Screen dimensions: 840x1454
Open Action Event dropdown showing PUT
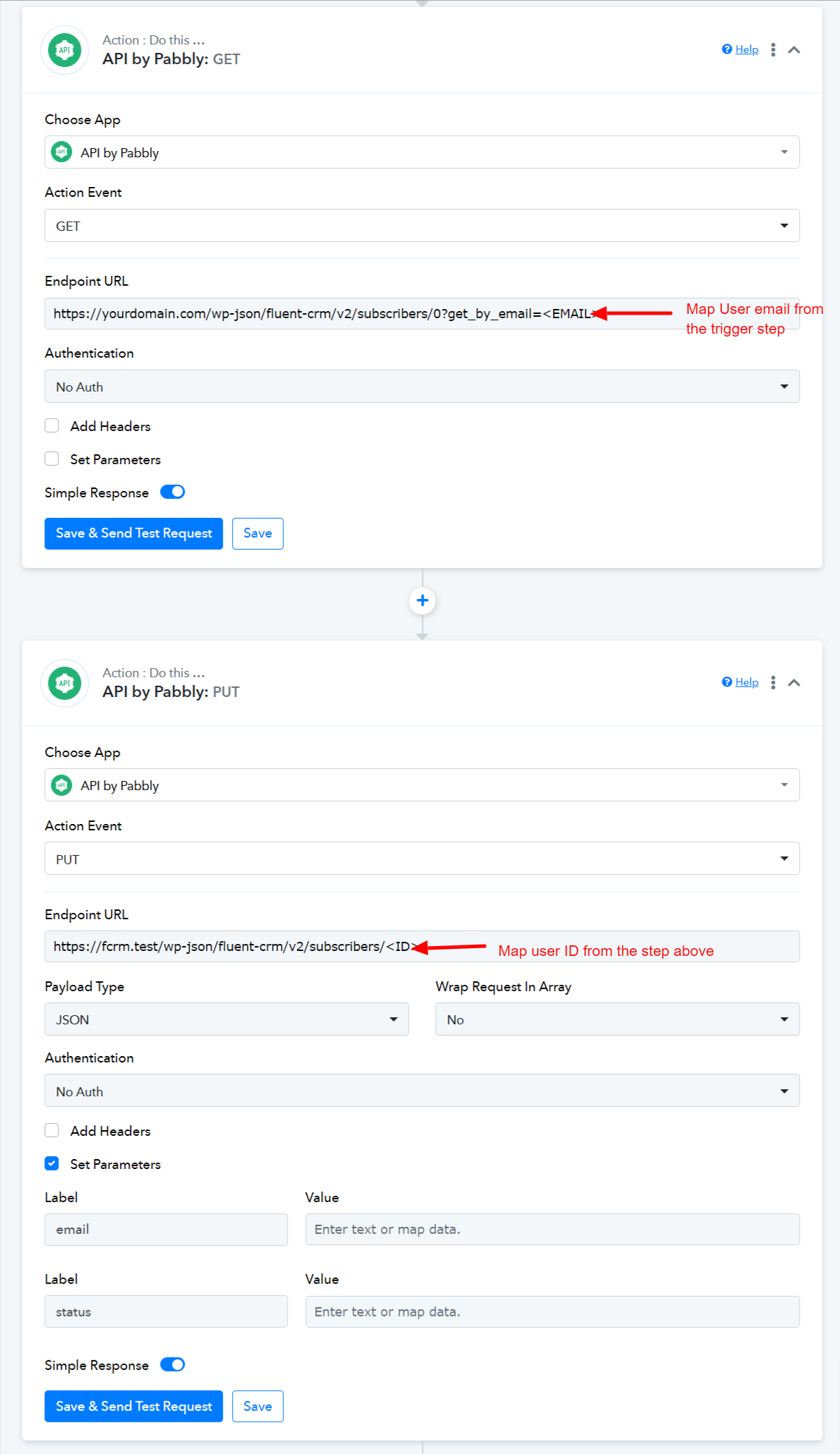422,859
